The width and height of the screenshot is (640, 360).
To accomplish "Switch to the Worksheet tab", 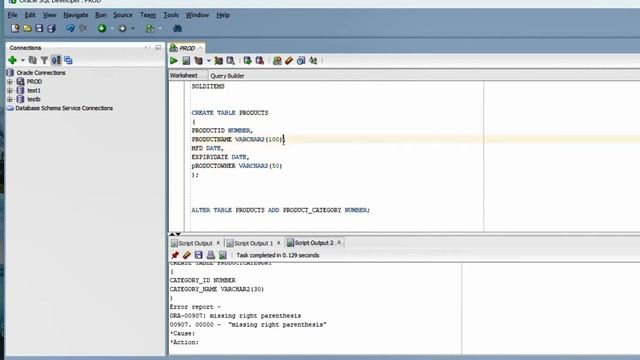I will [184, 76].
